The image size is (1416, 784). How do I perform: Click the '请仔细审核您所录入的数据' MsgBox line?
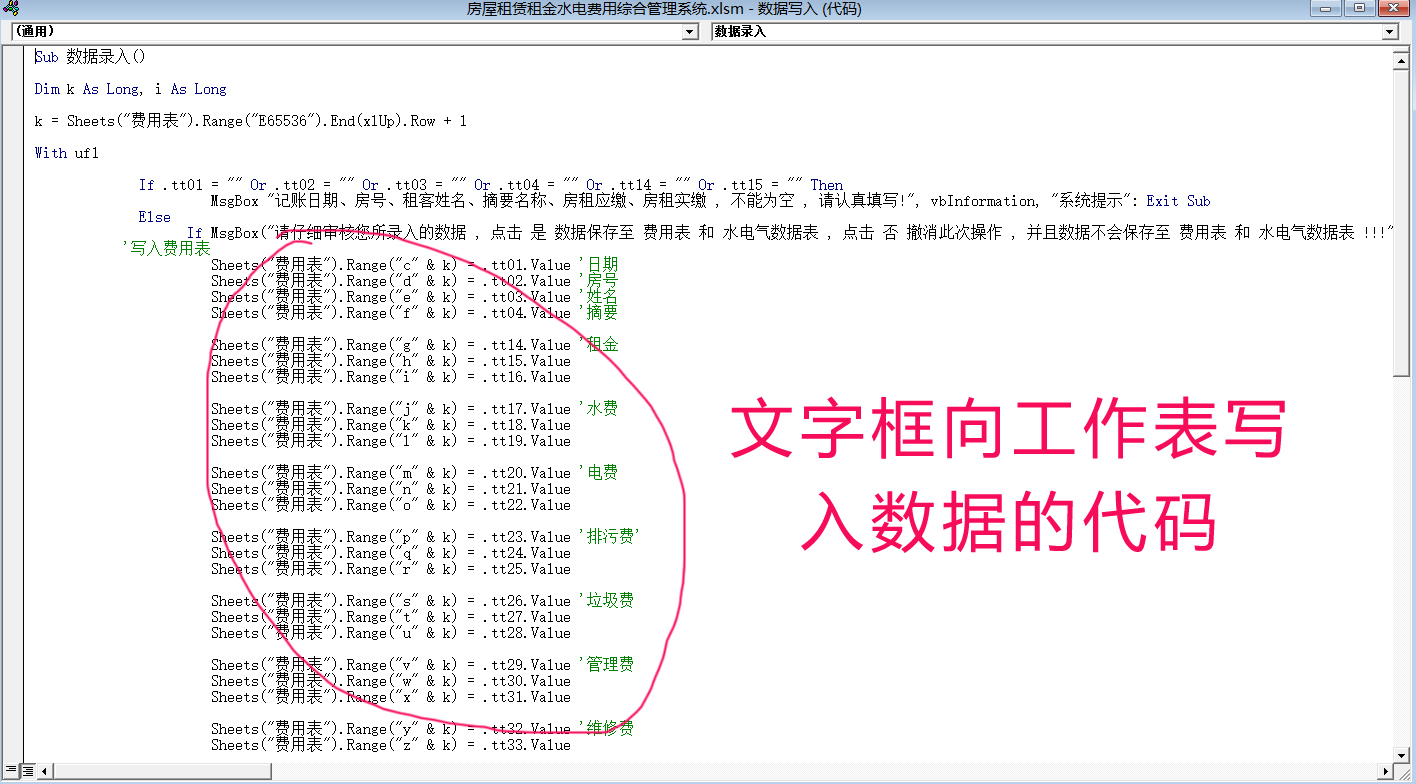click(x=790, y=233)
